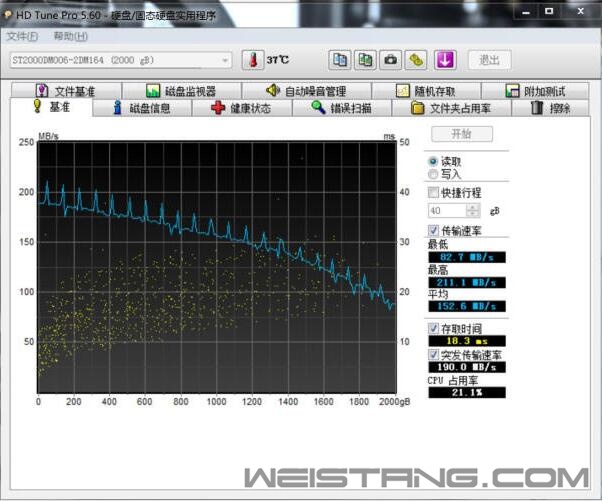The width and height of the screenshot is (602, 501).
Task: Click the maximum speed value 211.1 MB/s
Action: (x=467, y=283)
